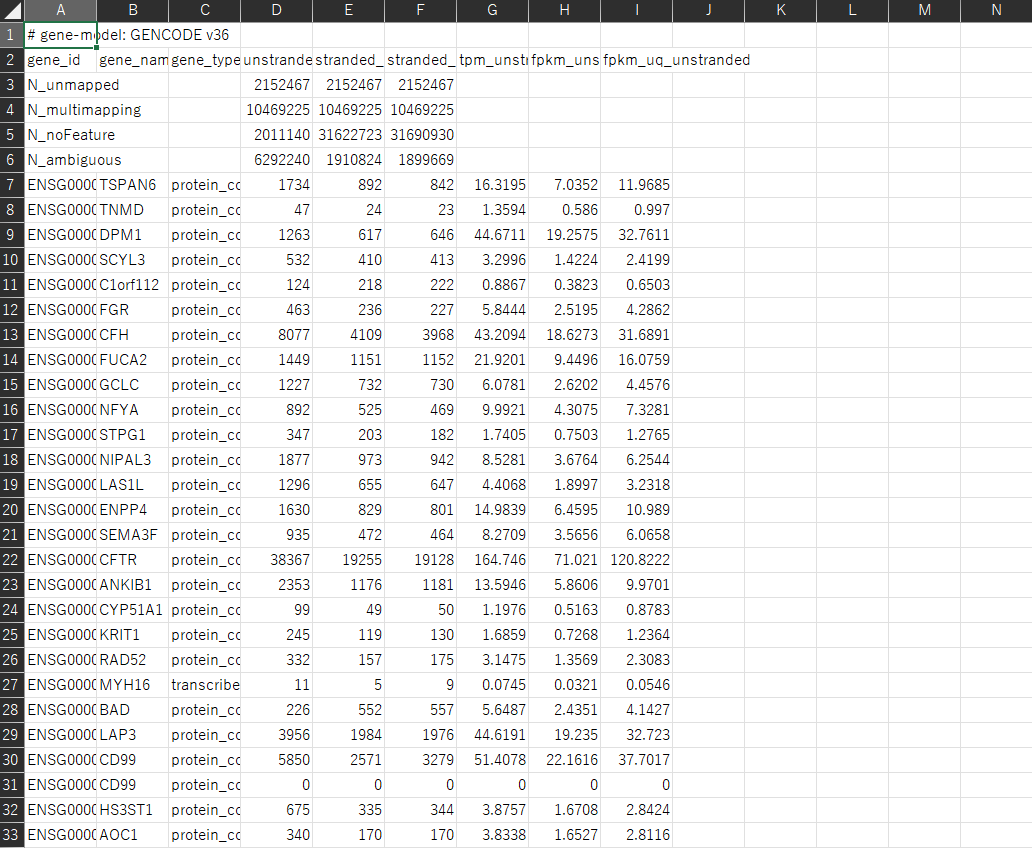Click the NFYA gene name cell

(x=132, y=410)
